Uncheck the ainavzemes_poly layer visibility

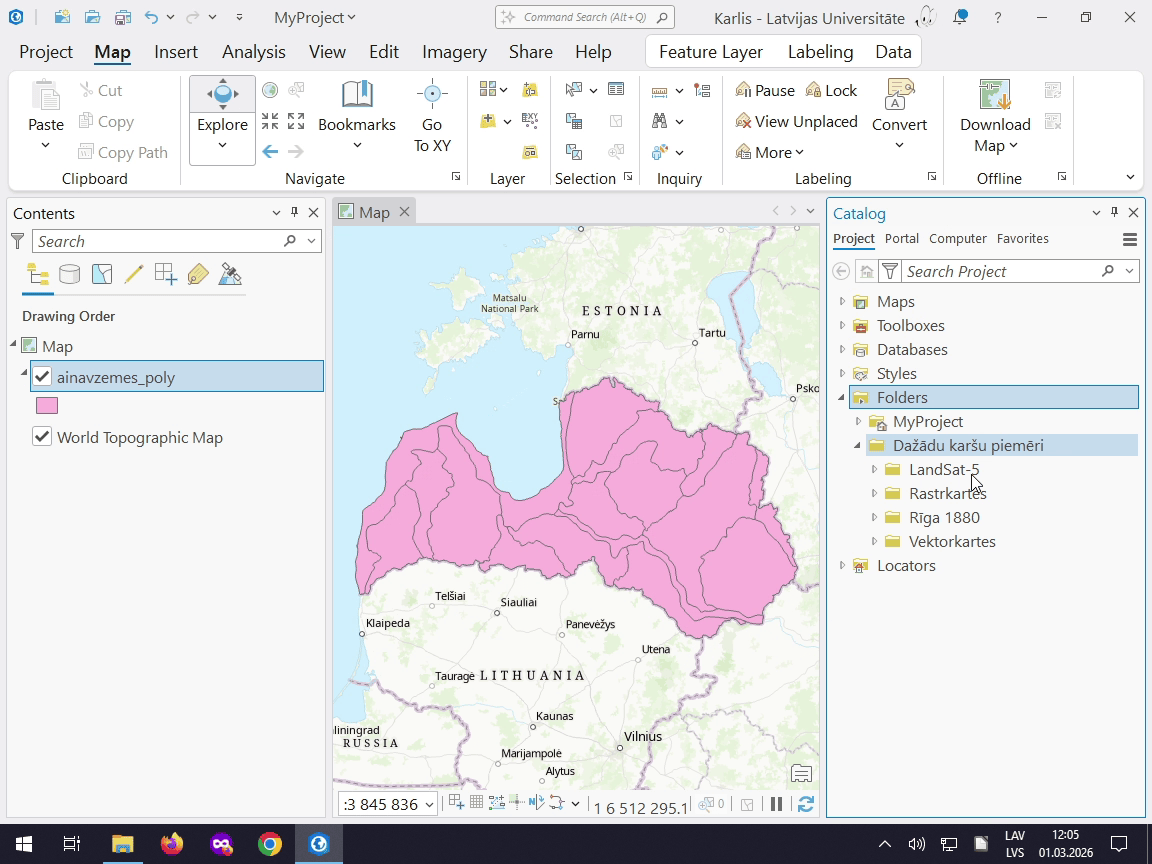(42, 377)
